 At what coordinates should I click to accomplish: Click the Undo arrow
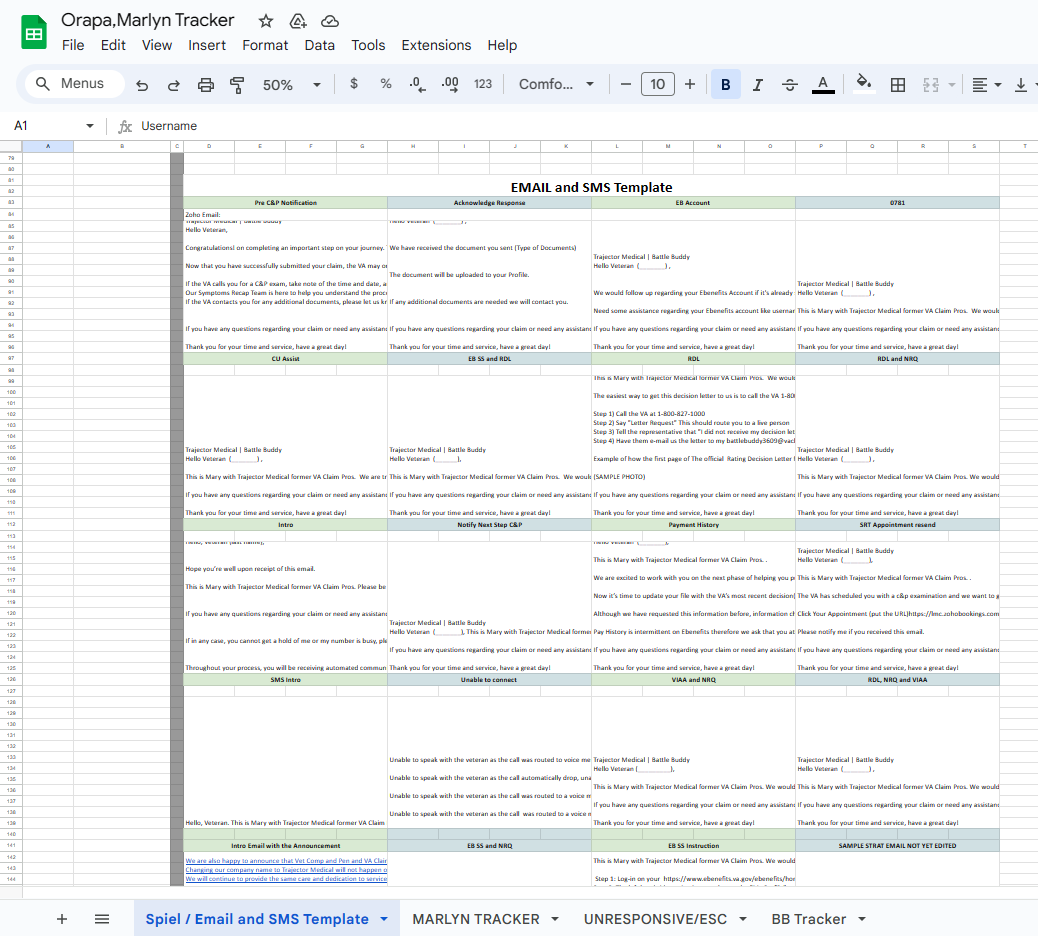142,85
